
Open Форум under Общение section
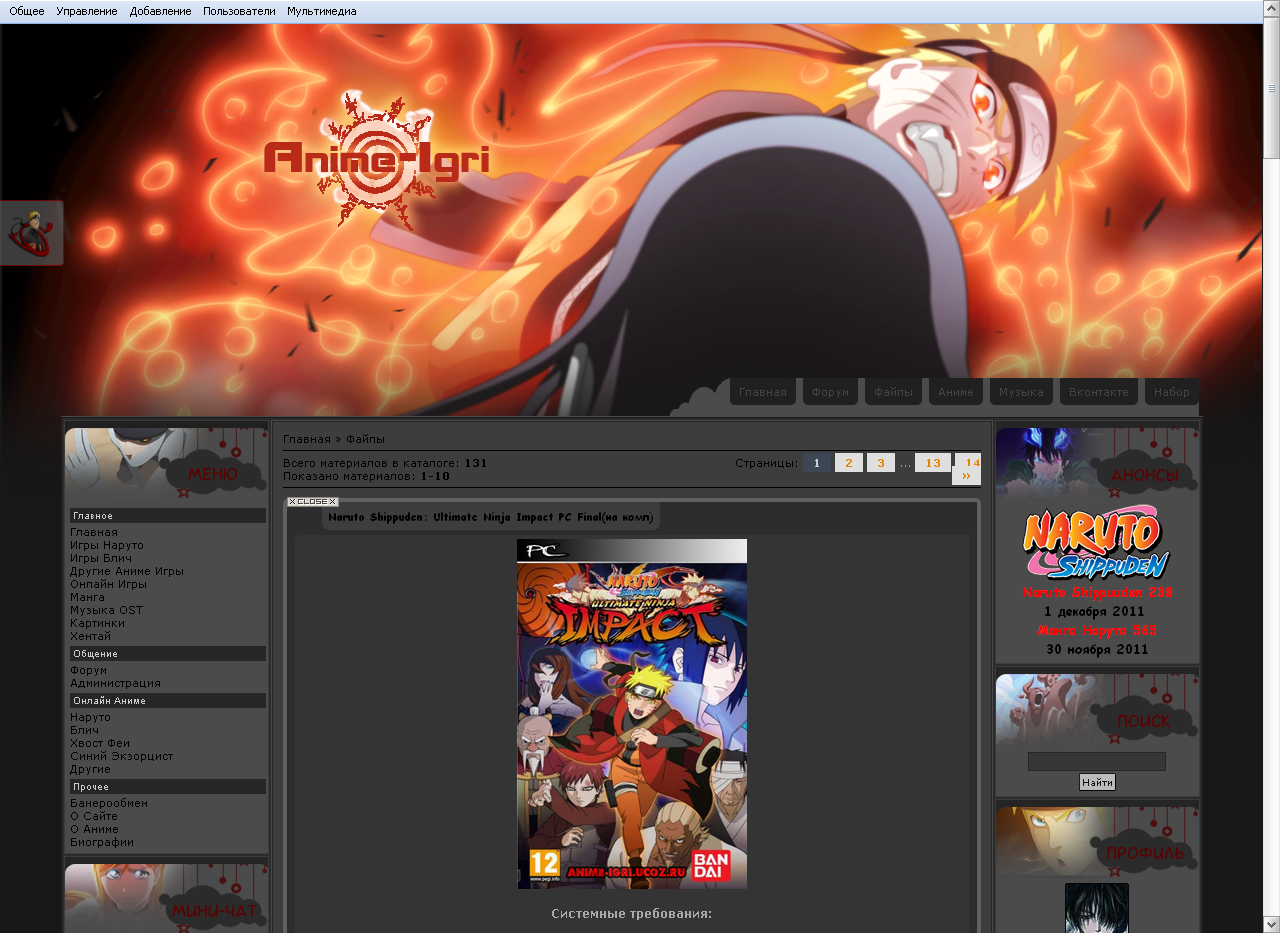(88, 670)
